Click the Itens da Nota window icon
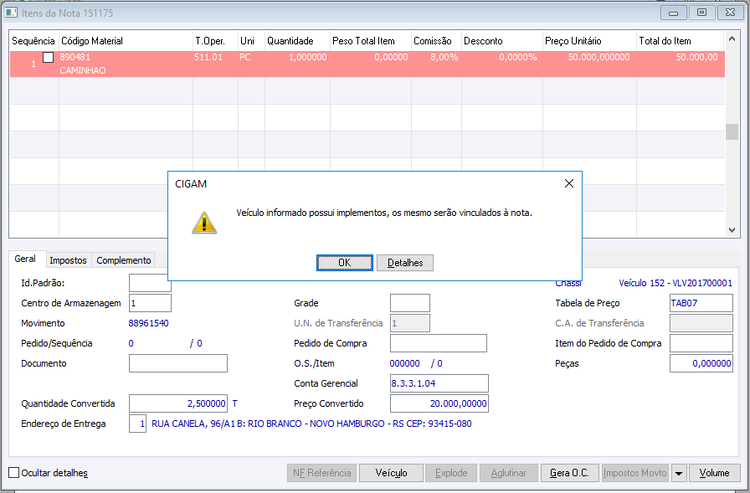750x493 pixels. [x=11, y=13]
